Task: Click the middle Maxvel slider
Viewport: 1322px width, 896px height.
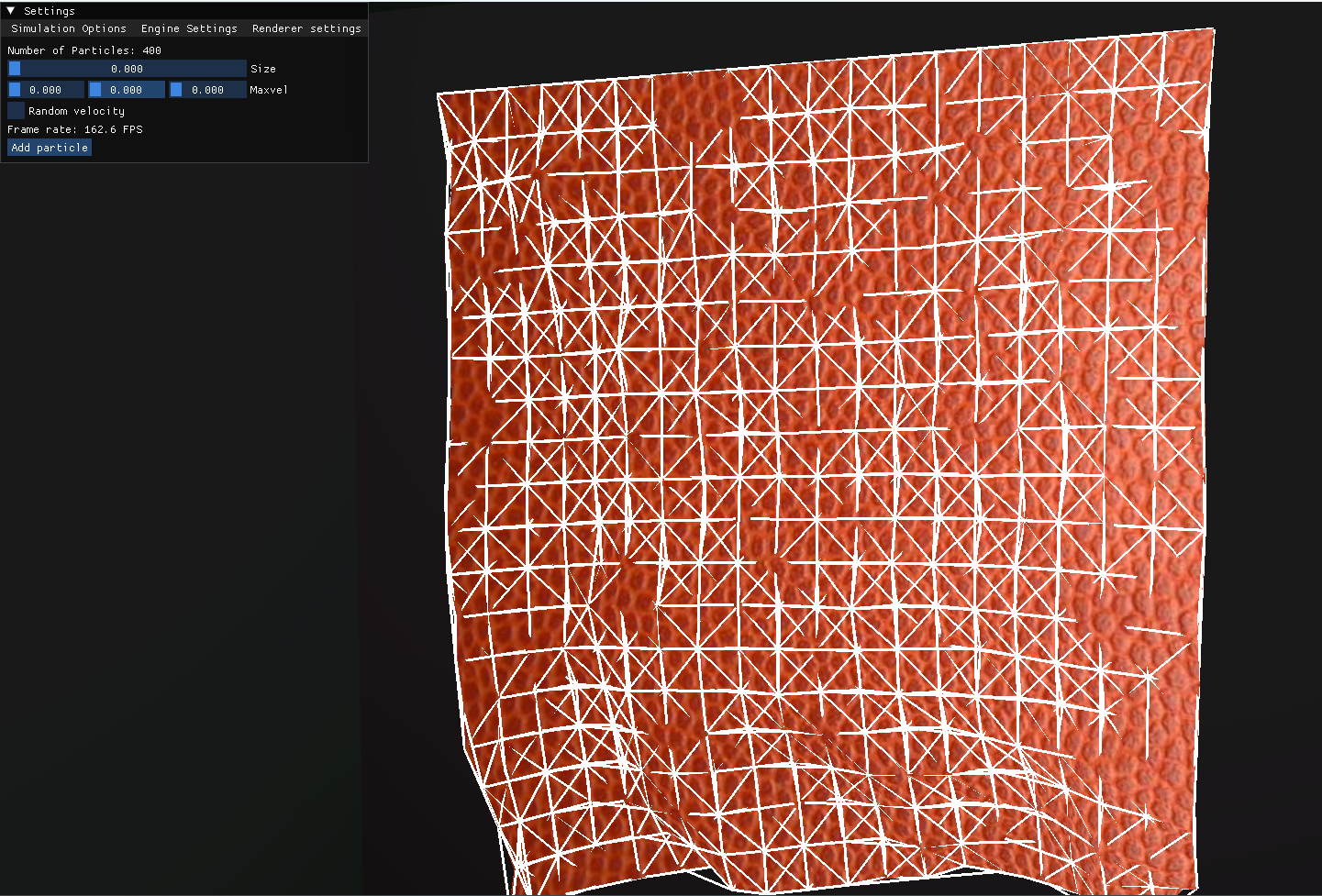Action: pyautogui.click(x=126, y=89)
